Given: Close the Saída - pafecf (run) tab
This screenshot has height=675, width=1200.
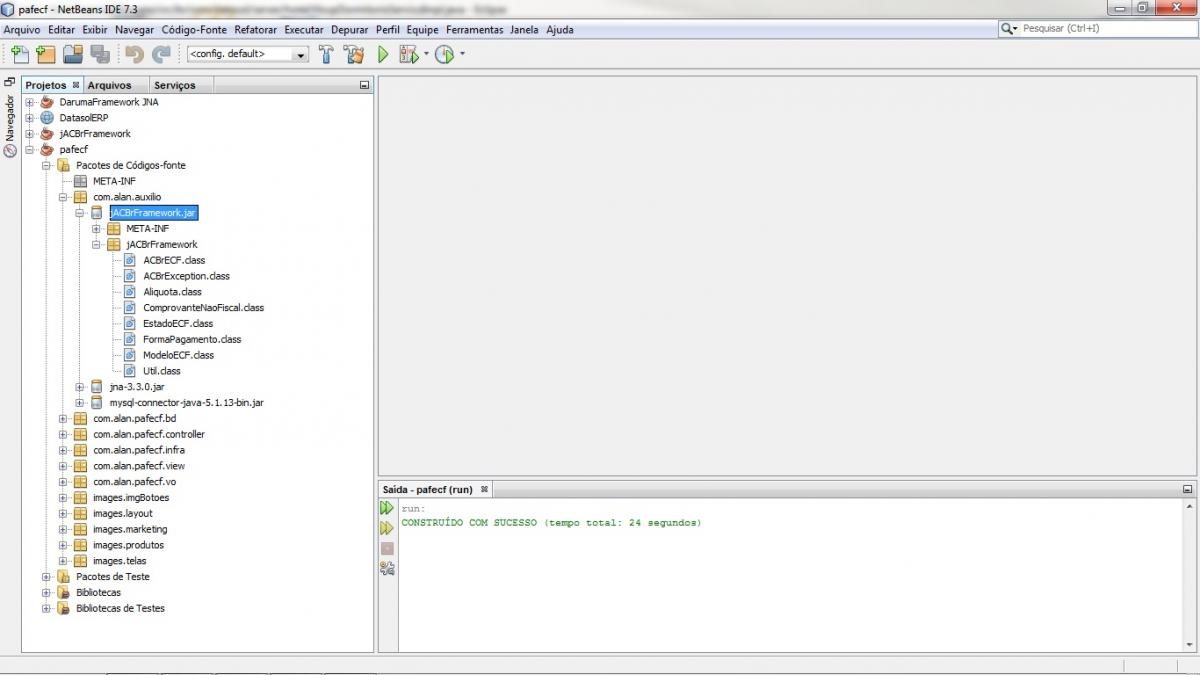Looking at the screenshot, I should coord(484,489).
